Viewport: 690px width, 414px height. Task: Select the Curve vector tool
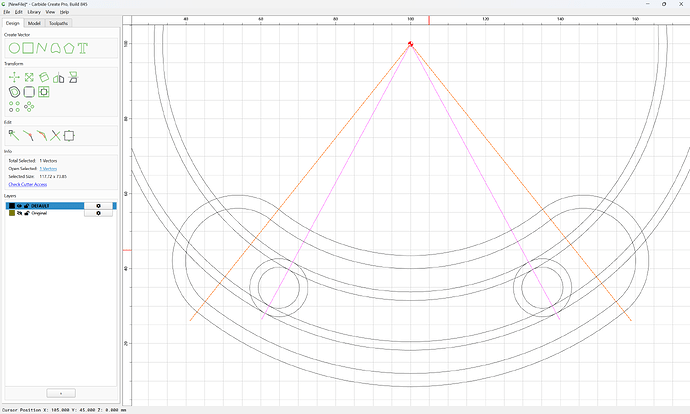55,48
